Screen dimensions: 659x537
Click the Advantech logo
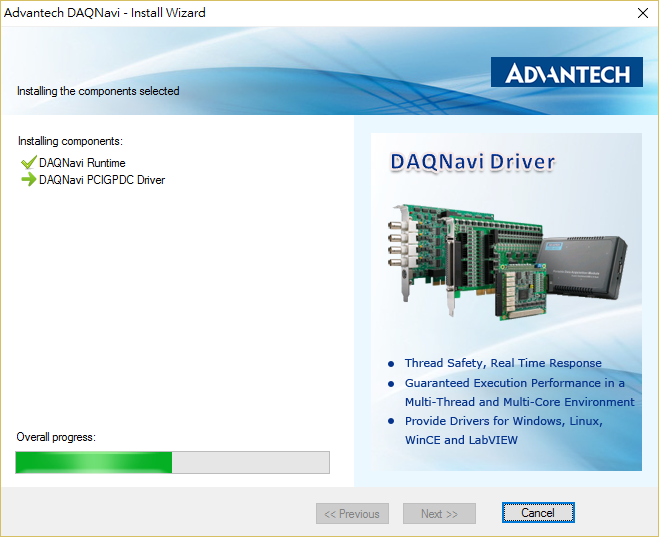click(567, 72)
